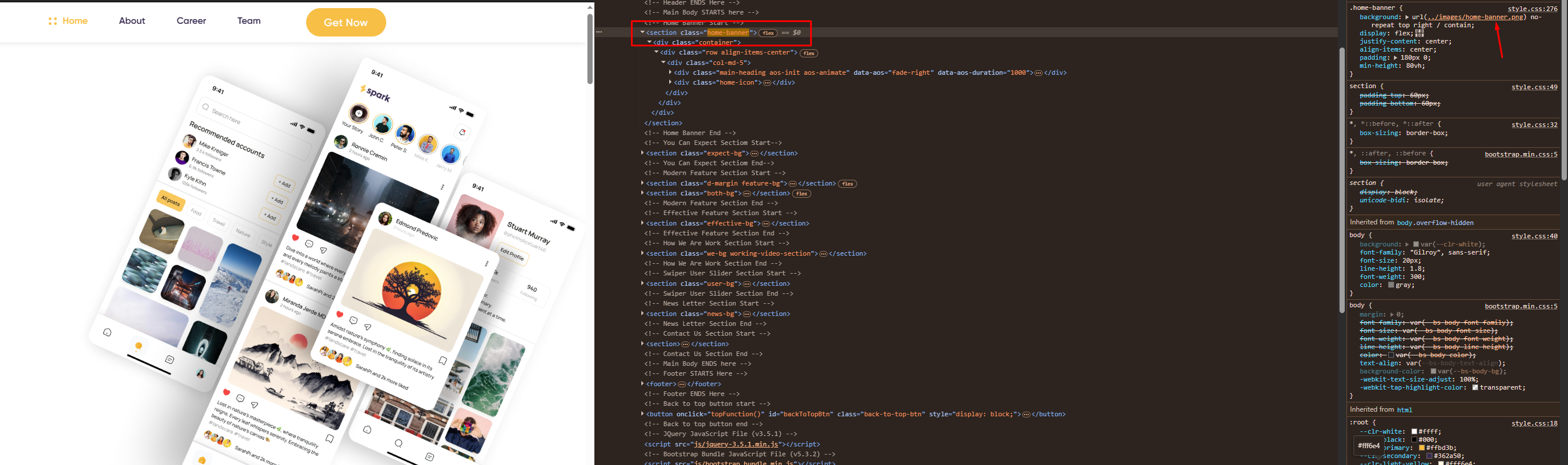Expand the backToTopBtn button node
The height and width of the screenshot is (465, 1568).
(642, 414)
